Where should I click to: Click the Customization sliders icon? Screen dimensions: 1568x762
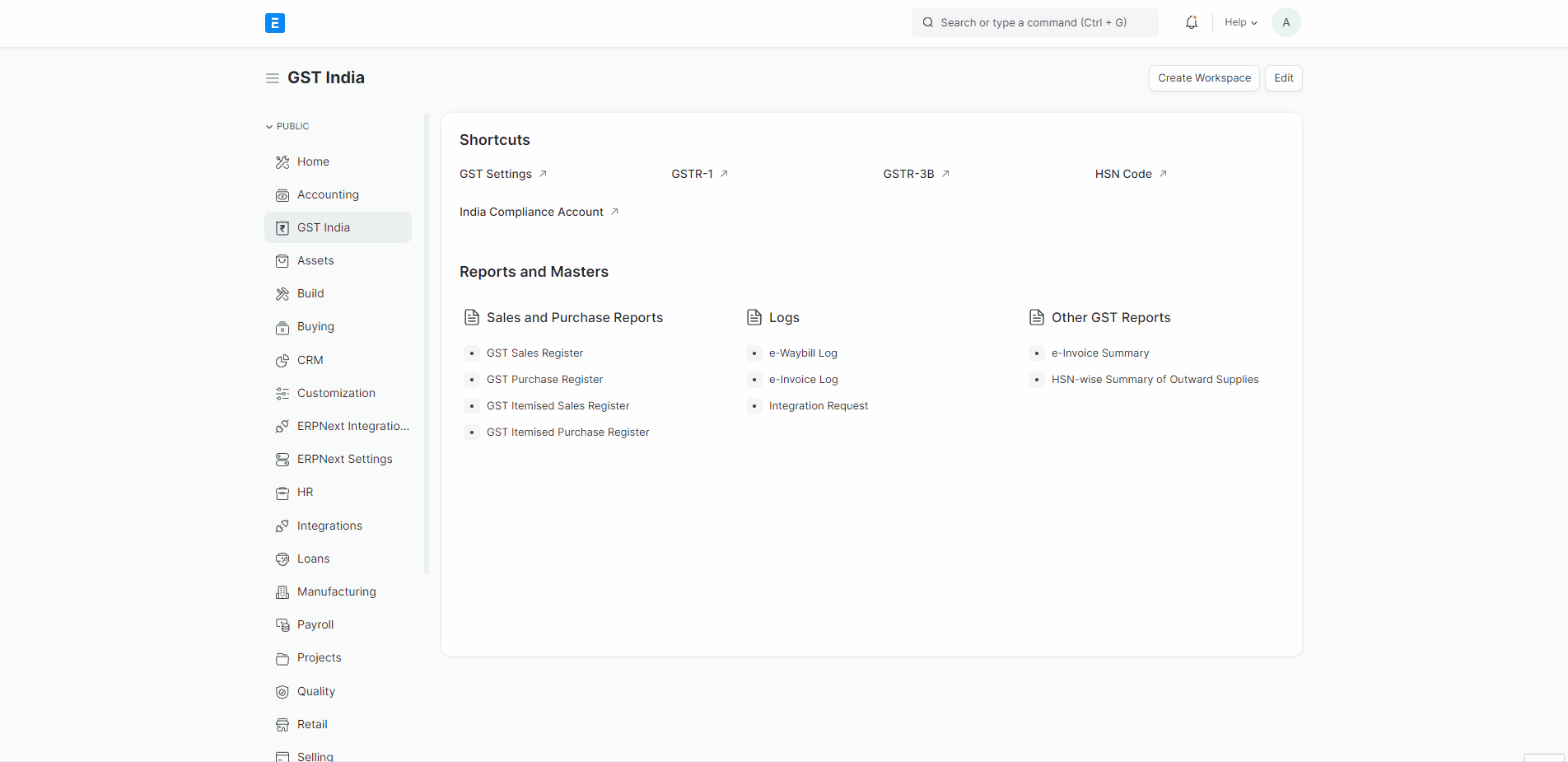[x=282, y=394]
